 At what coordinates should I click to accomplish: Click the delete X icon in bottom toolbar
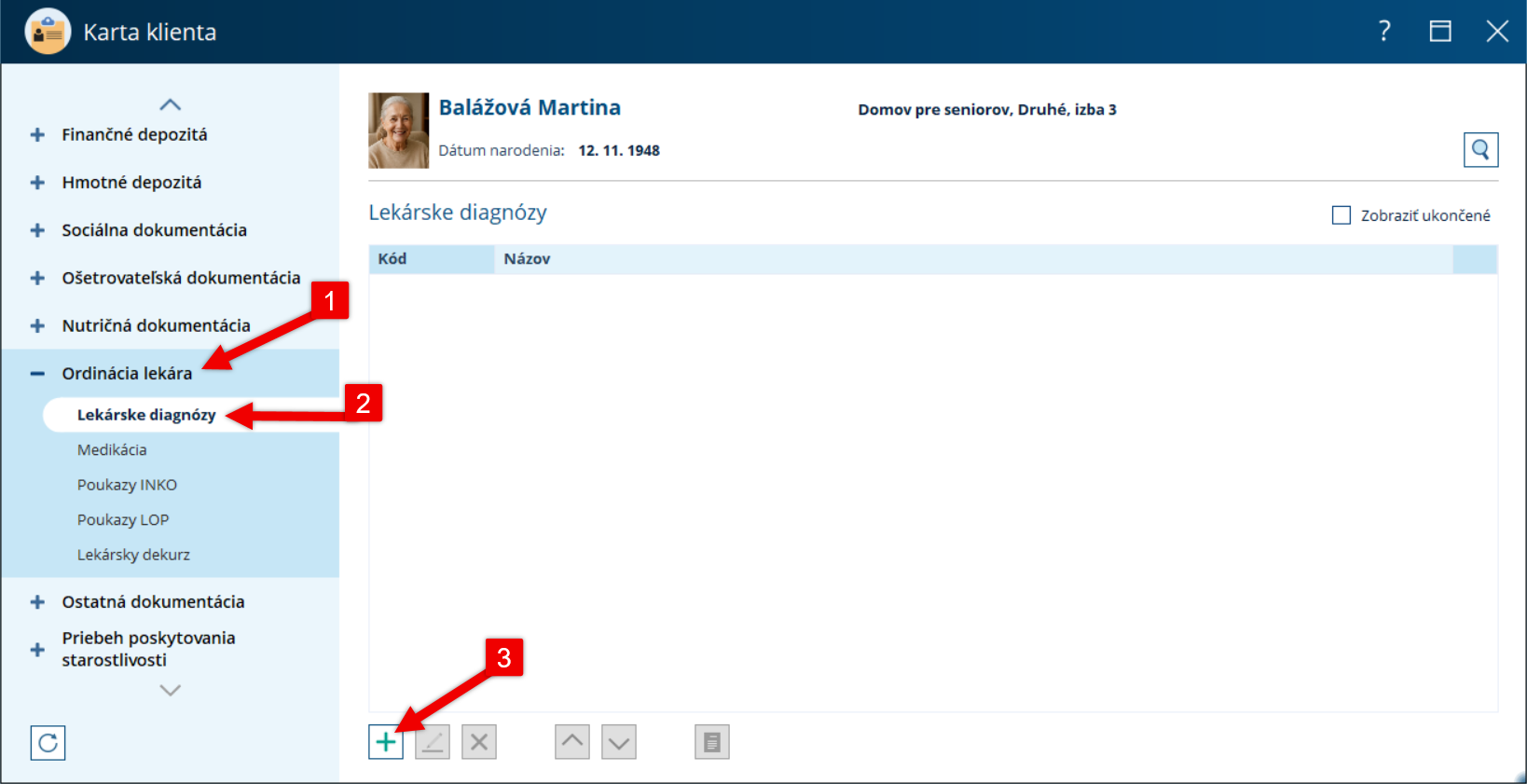point(479,742)
